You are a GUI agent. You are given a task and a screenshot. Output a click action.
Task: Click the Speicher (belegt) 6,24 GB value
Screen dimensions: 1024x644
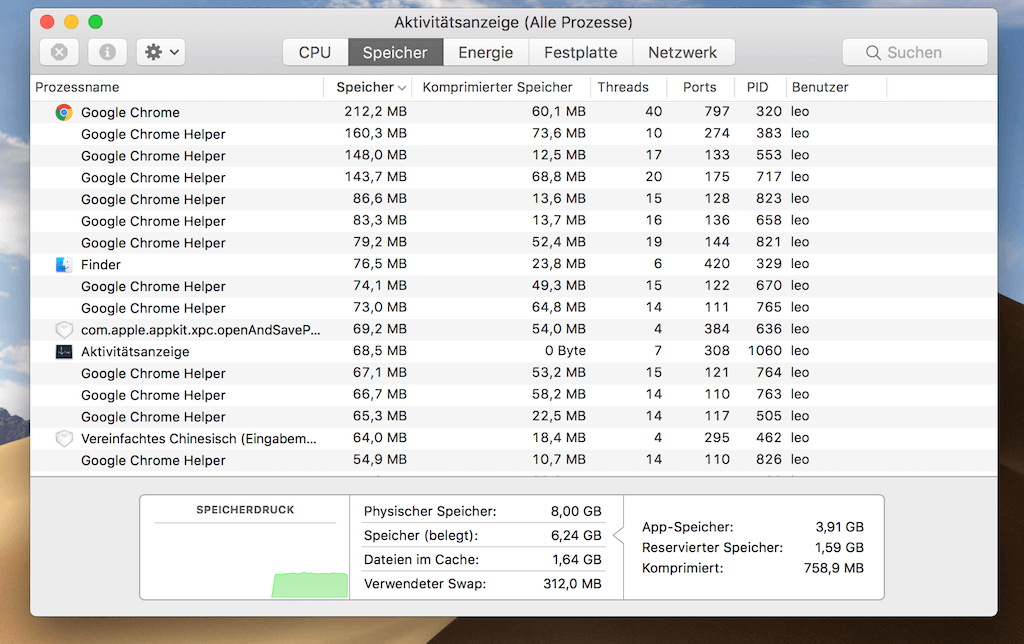click(576, 536)
